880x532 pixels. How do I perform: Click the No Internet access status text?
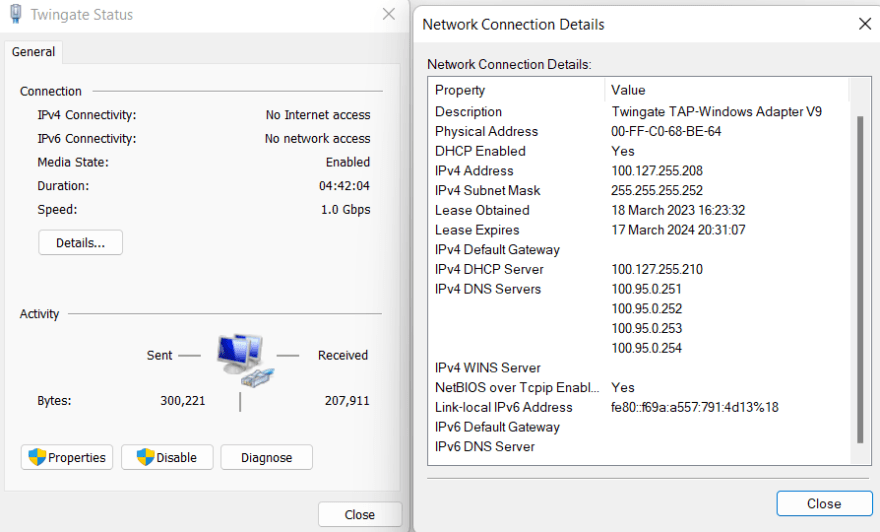pyautogui.click(x=318, y=114)
